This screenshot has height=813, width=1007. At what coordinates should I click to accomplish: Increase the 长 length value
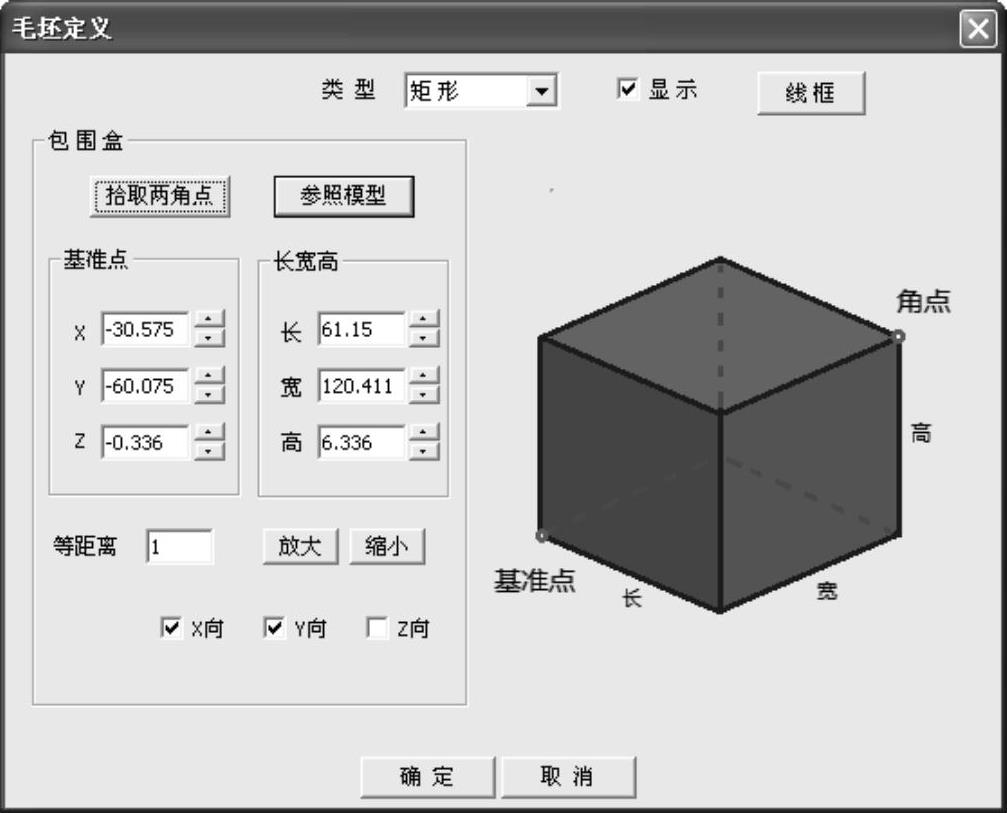[x=425, y=320]
